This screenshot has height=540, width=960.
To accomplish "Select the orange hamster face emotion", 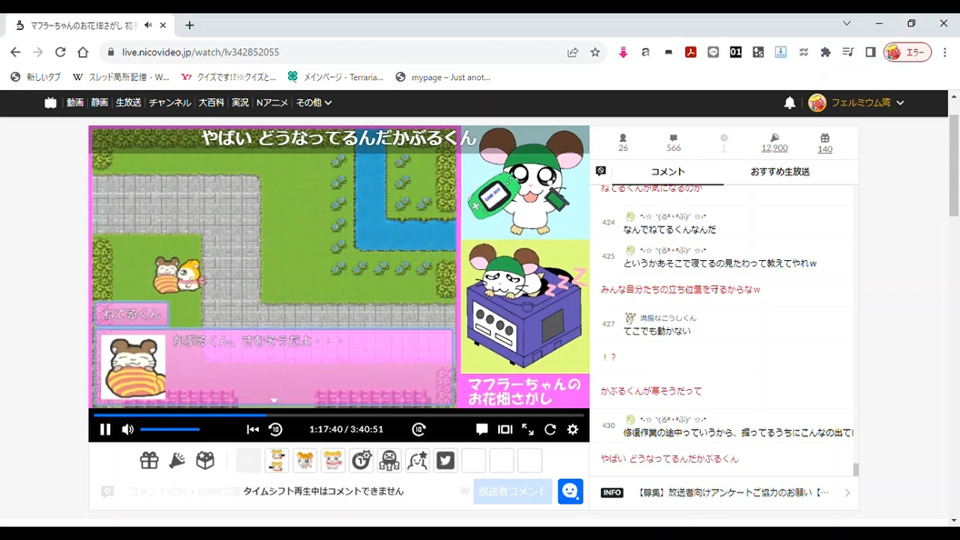I will click(x=305, y=460).
